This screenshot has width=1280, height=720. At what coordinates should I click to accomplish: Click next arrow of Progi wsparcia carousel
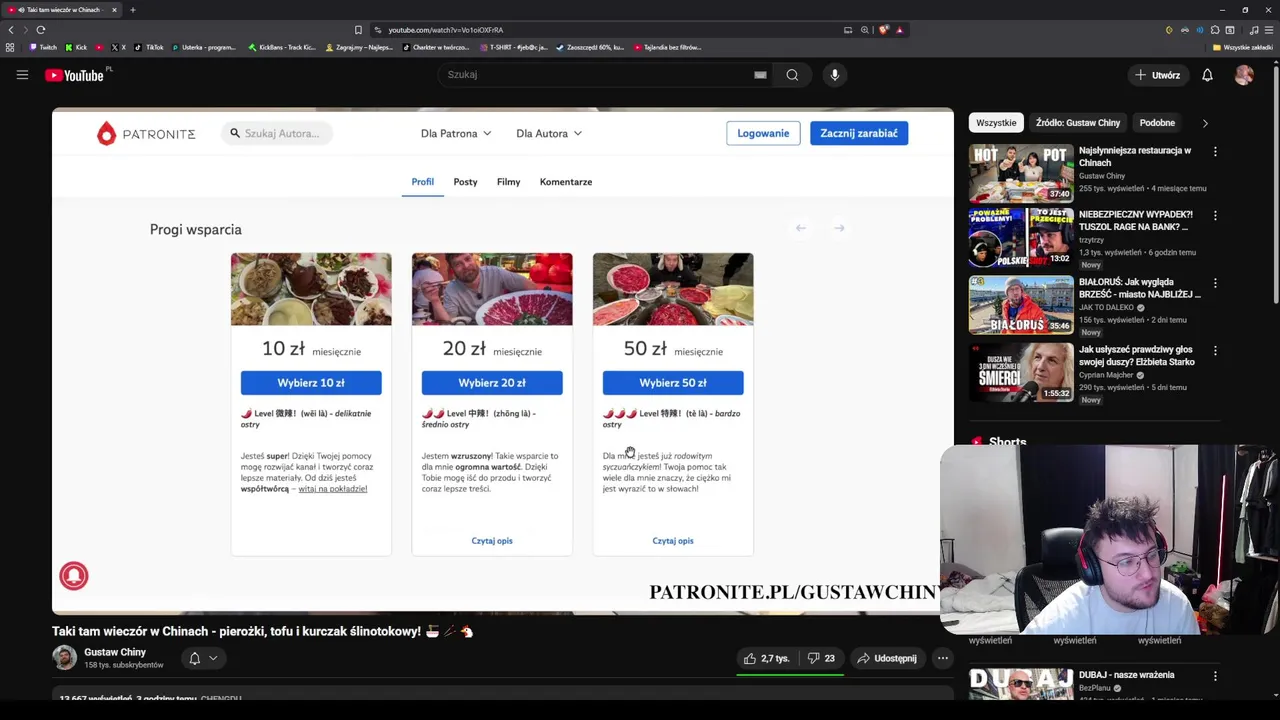tap(839, 228)
